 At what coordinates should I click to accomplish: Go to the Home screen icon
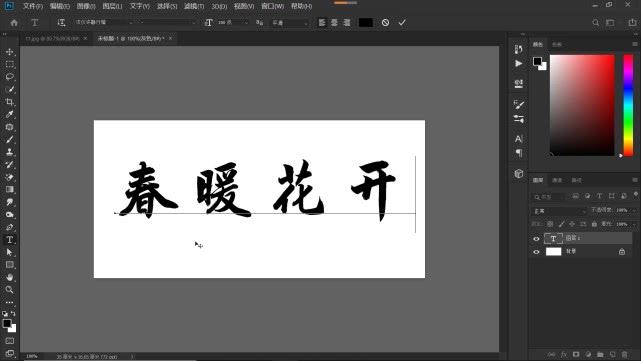pos(14,23)
